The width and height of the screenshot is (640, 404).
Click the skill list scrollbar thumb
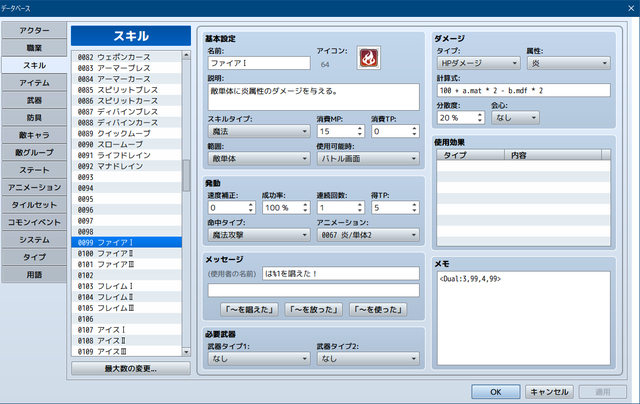click(186, 175)
